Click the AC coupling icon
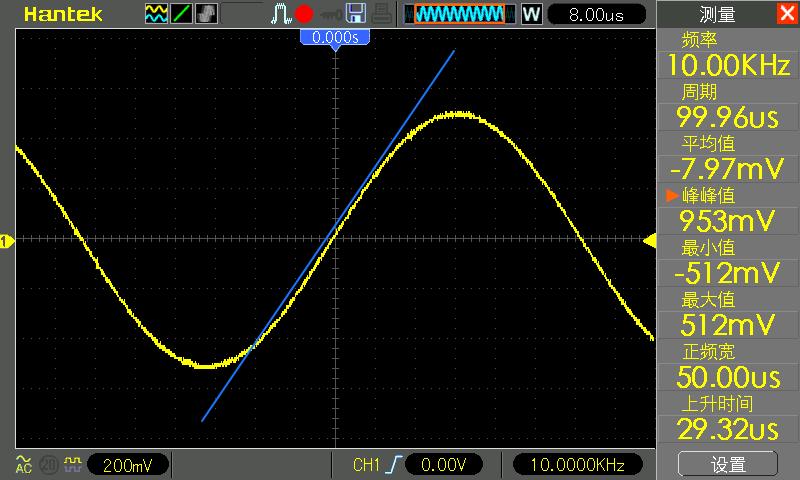The height and width of the screenshot is (480, 800). 23,464
